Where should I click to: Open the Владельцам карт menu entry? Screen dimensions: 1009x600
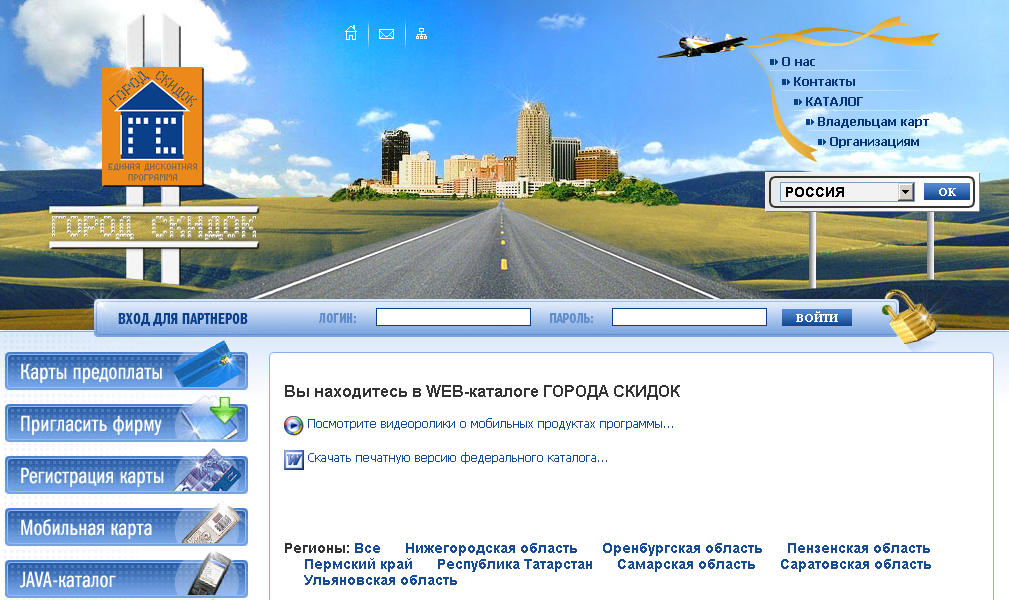868,120
